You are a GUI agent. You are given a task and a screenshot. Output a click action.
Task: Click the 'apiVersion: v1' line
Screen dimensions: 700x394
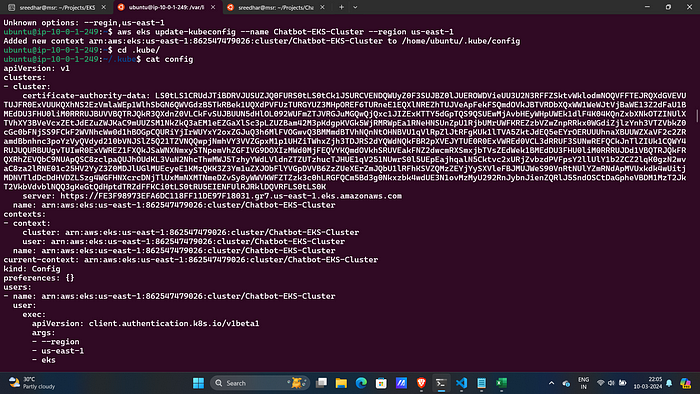coord(37,68)
